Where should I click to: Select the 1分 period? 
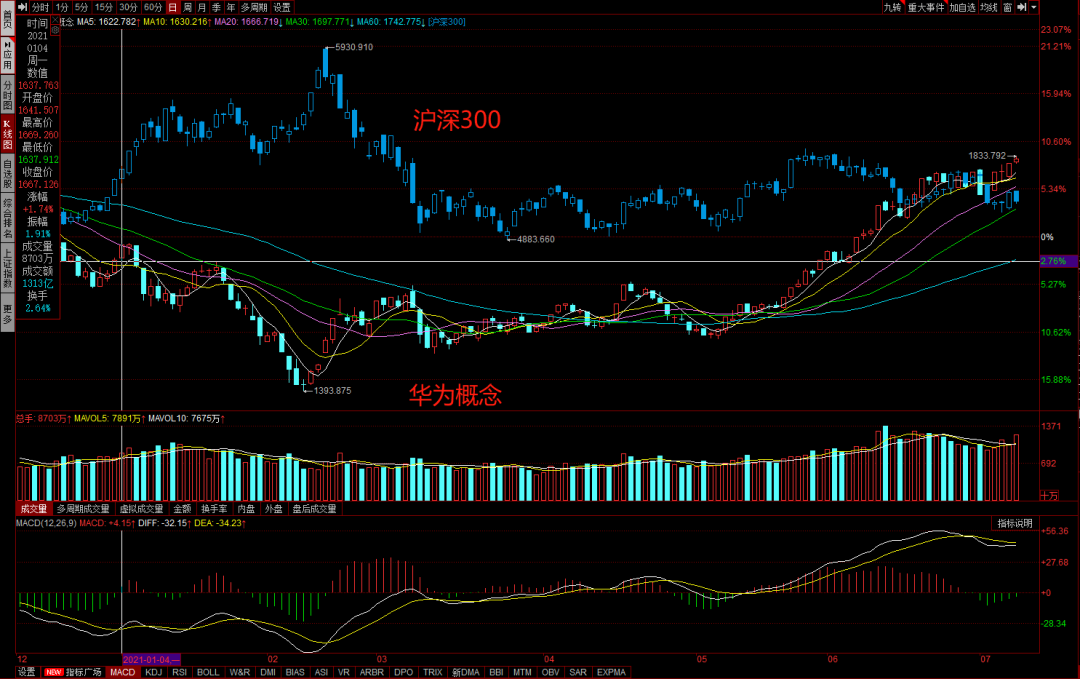[63, 7]
